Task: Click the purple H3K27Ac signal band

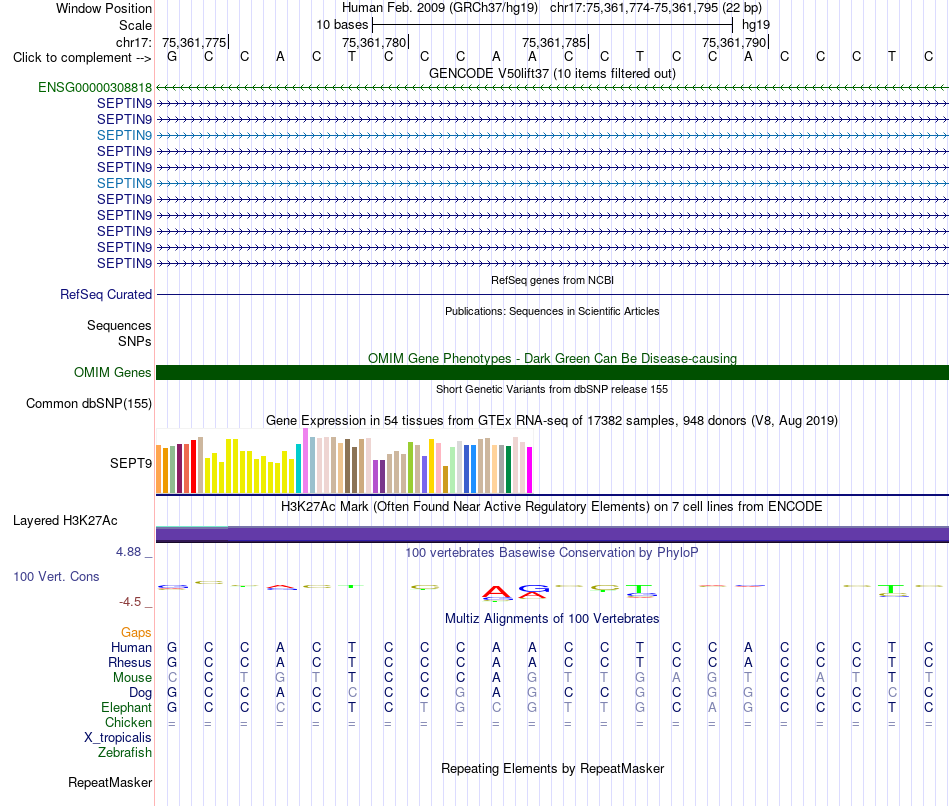Action: (x=552, y=534)
